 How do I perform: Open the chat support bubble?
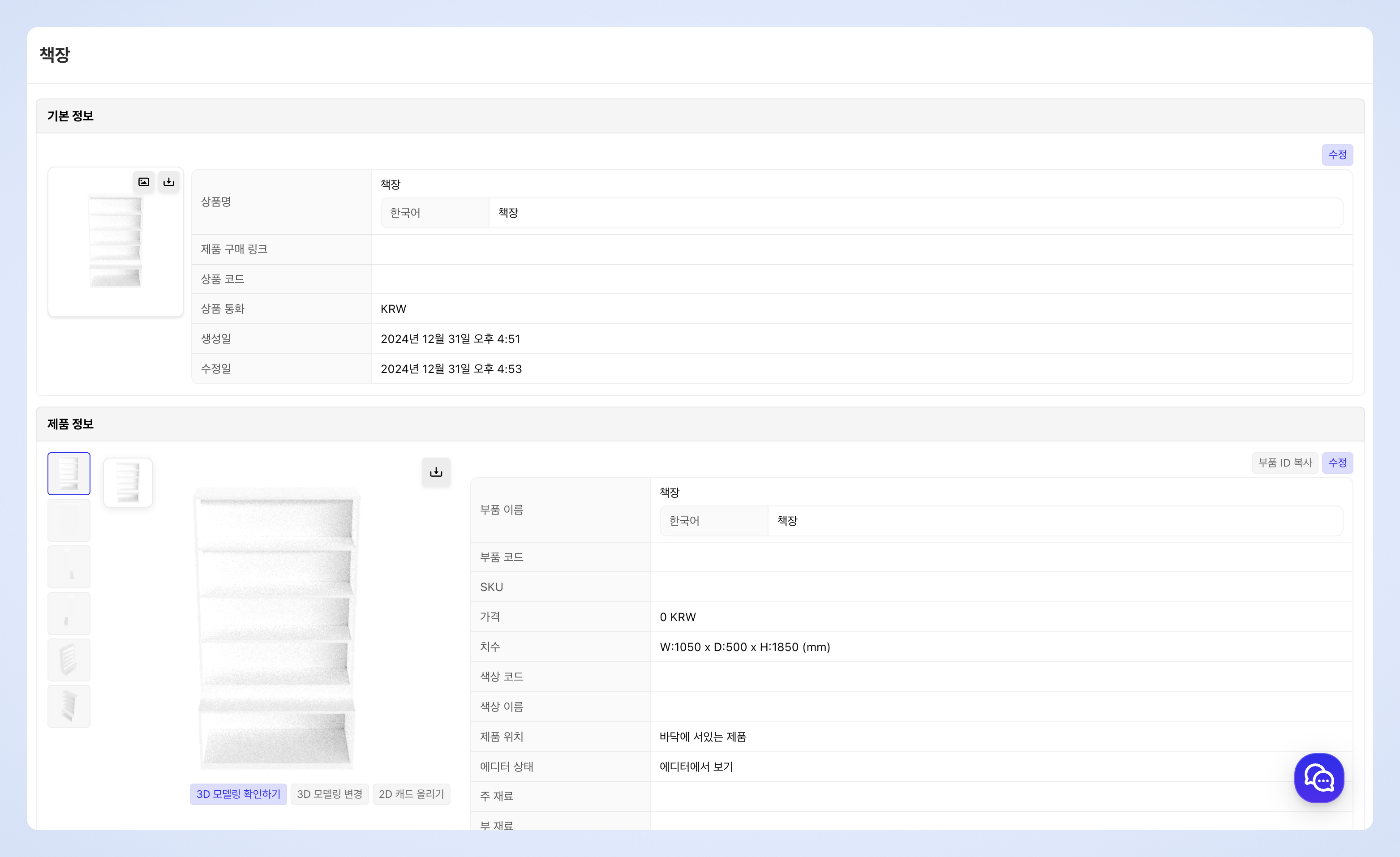point(1319,778)
